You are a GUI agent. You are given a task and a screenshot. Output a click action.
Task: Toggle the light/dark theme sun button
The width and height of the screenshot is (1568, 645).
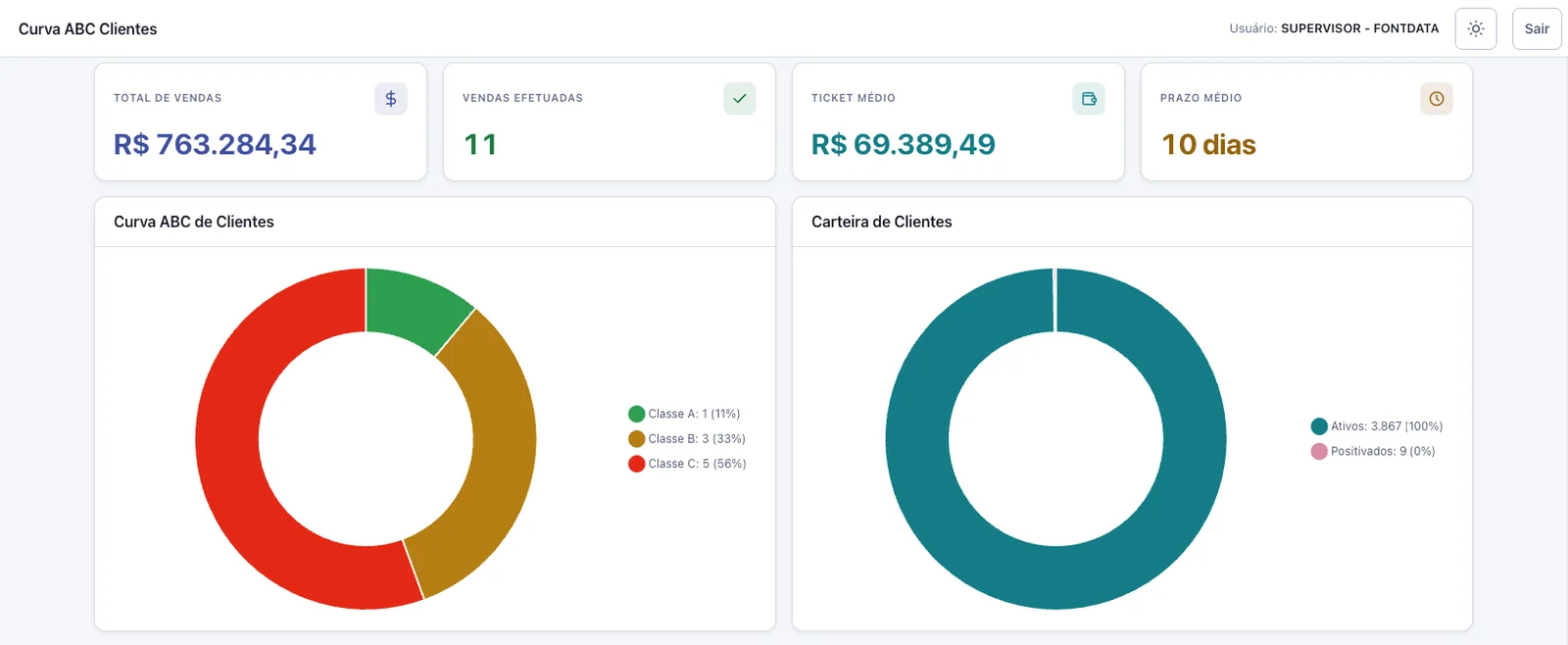(x=1476, y=28)
